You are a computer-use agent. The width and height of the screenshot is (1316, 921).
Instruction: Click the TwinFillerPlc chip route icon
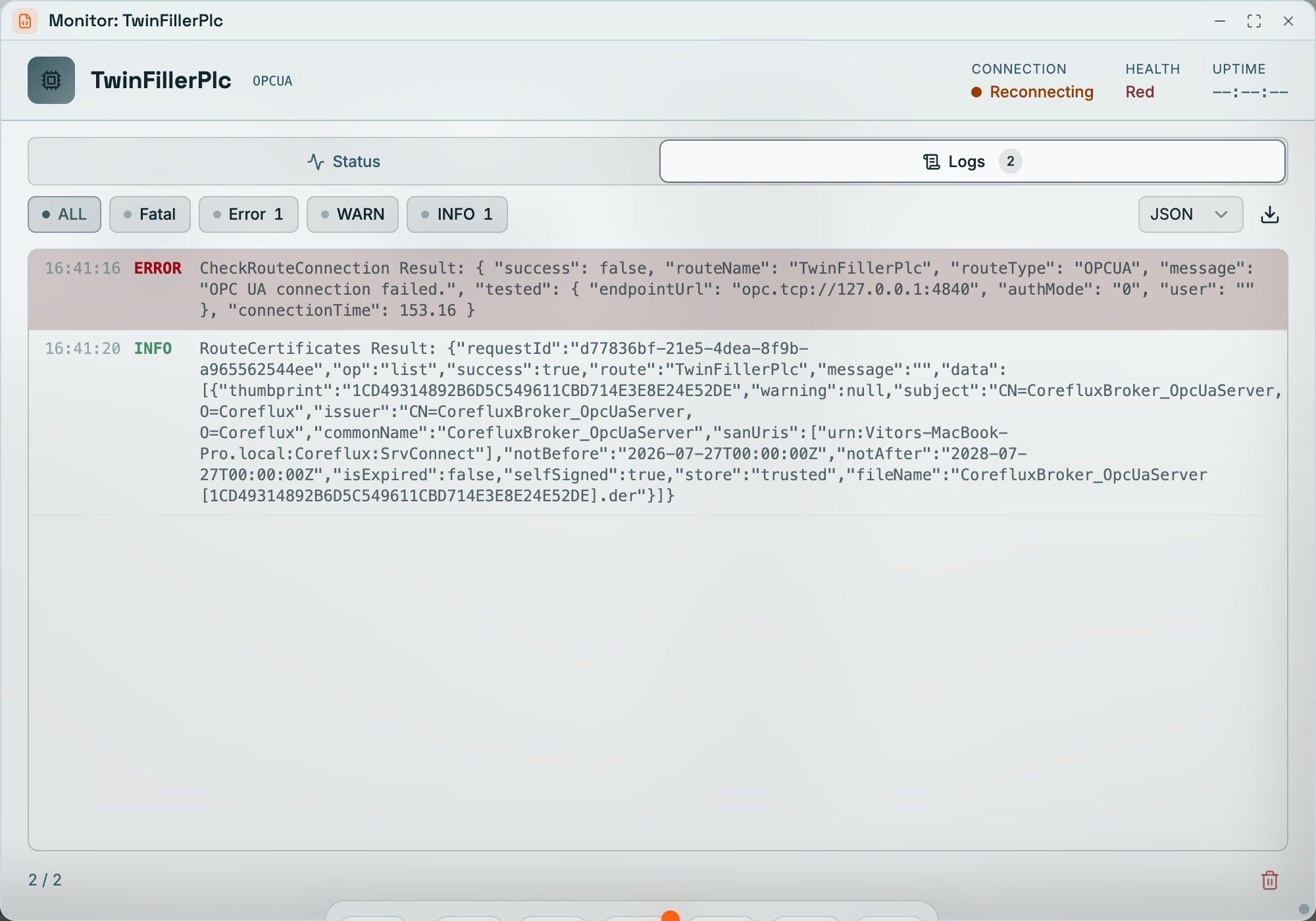(x=51, y=80)
